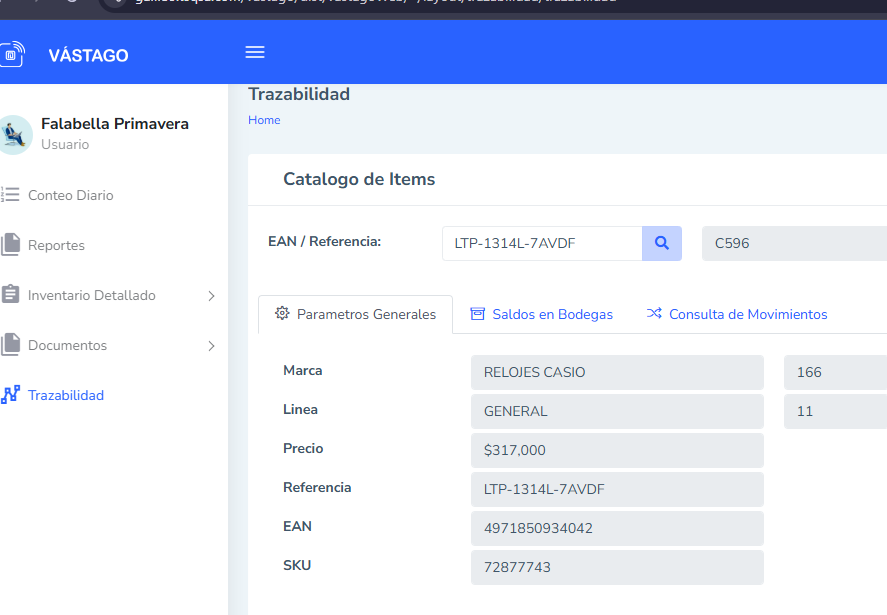The image size is (887, 615).
Task: Follow the Home breadcrumb link
Action: pos(264,120)
